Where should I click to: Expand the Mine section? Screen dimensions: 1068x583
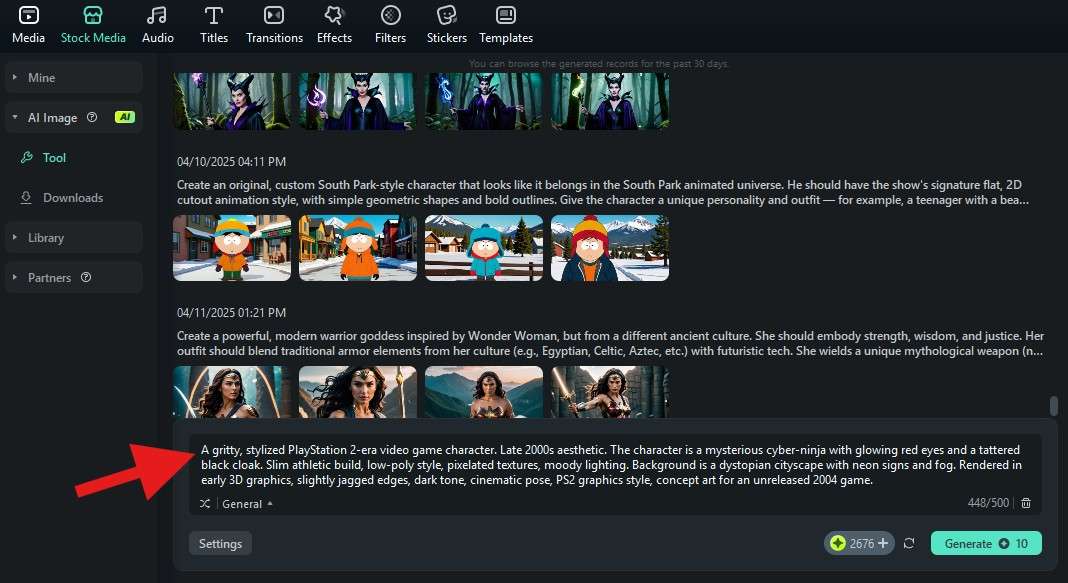74,78
